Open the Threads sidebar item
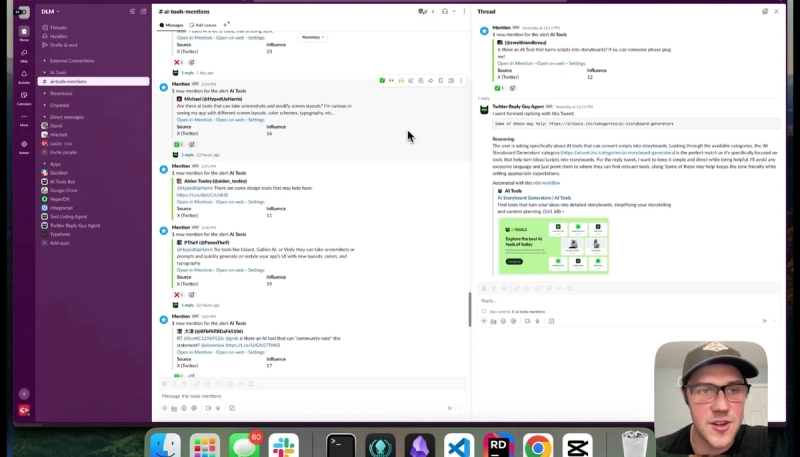This screenshot has width=800, height=457. click(58, 28)
